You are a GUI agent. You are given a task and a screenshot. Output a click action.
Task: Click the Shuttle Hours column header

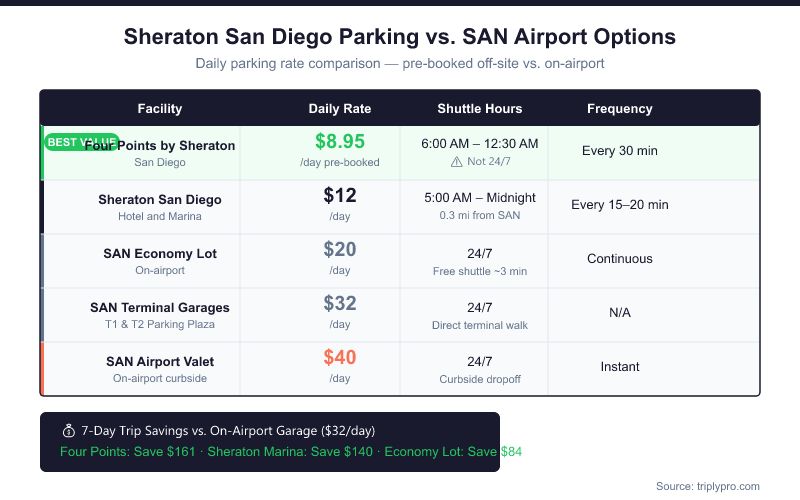(x=480, y=108)
